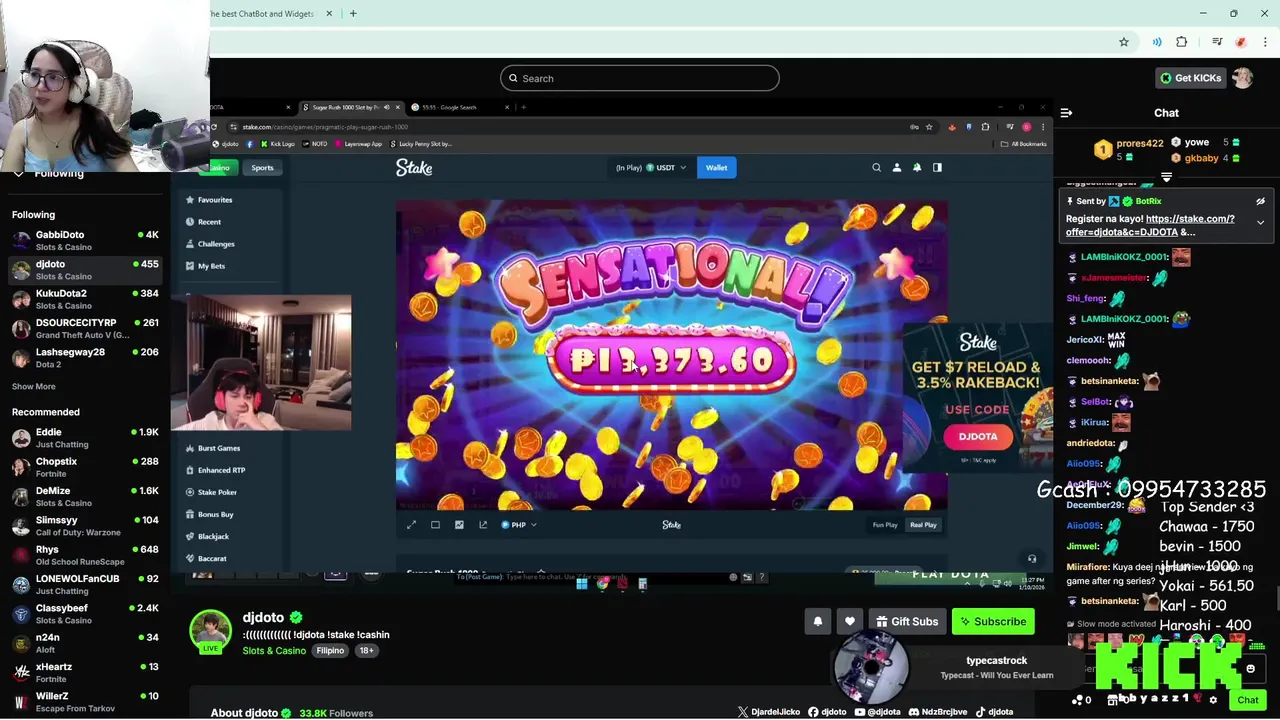This screenshot has width=1280, height=720.
Task: Expand the gift leaderboard arrow
Action: (1166, 178)
